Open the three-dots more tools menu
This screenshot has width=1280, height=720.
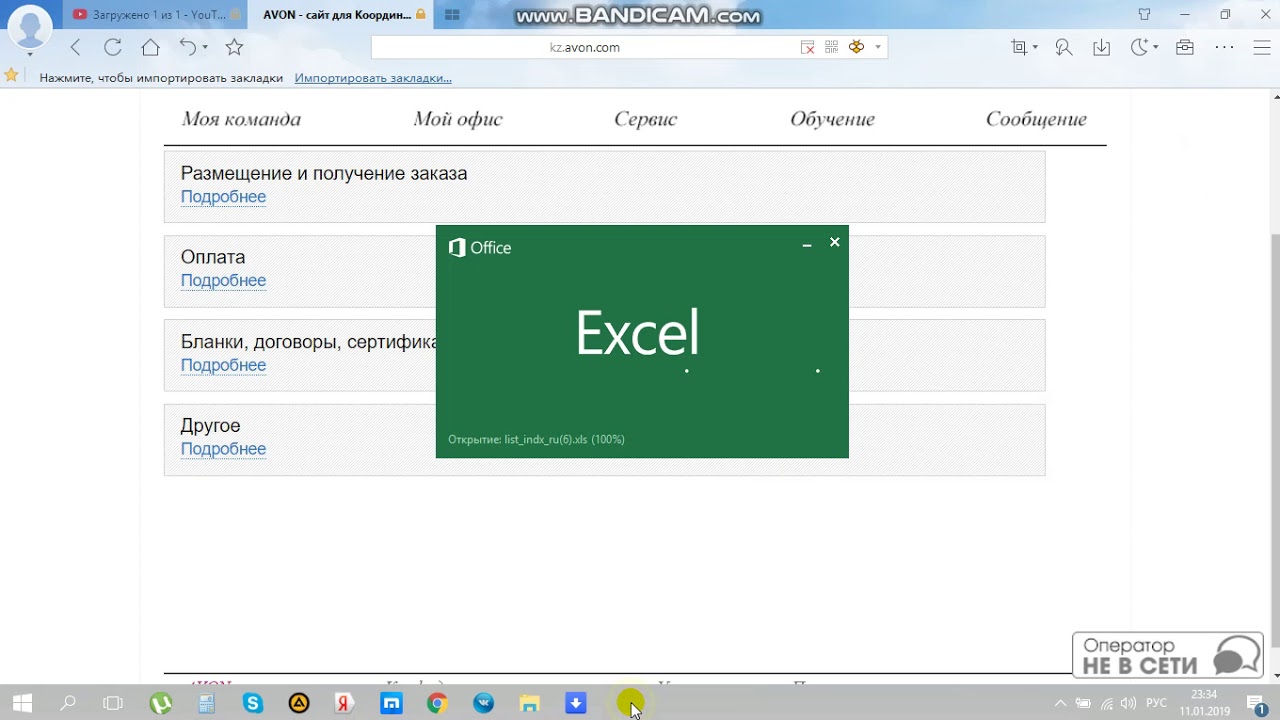point(1224,47)
